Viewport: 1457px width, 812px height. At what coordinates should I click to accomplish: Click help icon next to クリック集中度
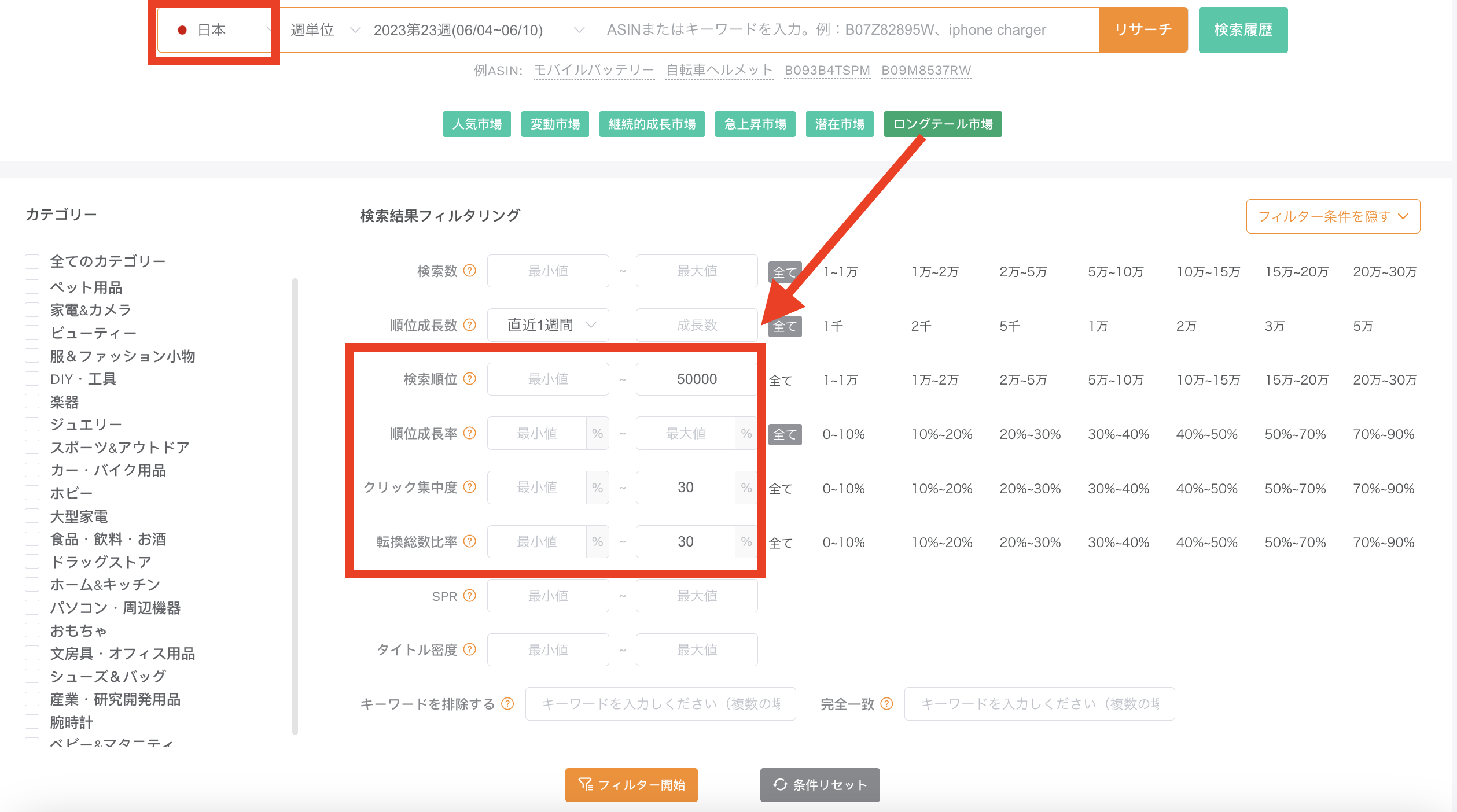pyautogui.click(x=470, y=487)
